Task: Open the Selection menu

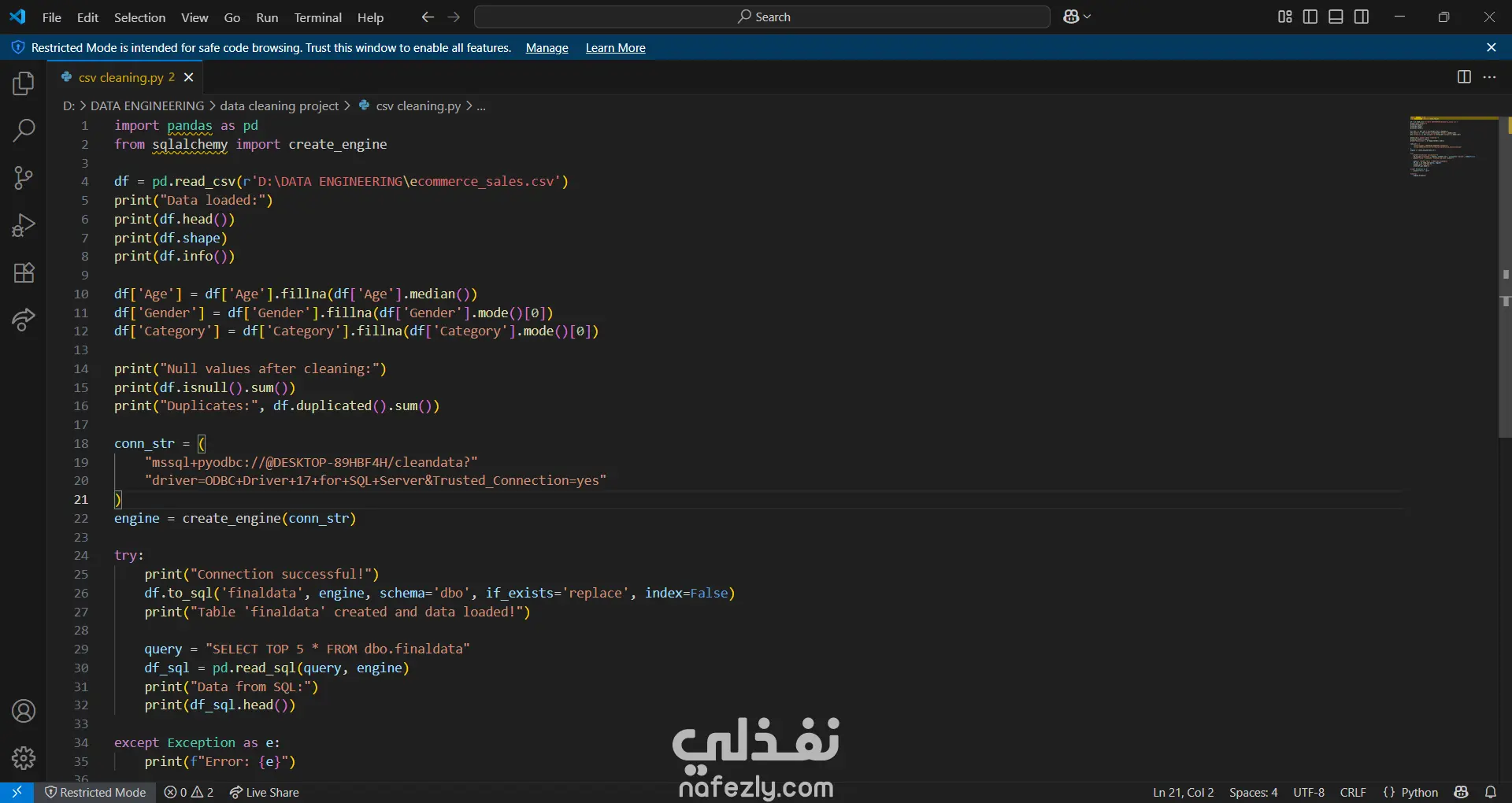Action: click(139, 17)
